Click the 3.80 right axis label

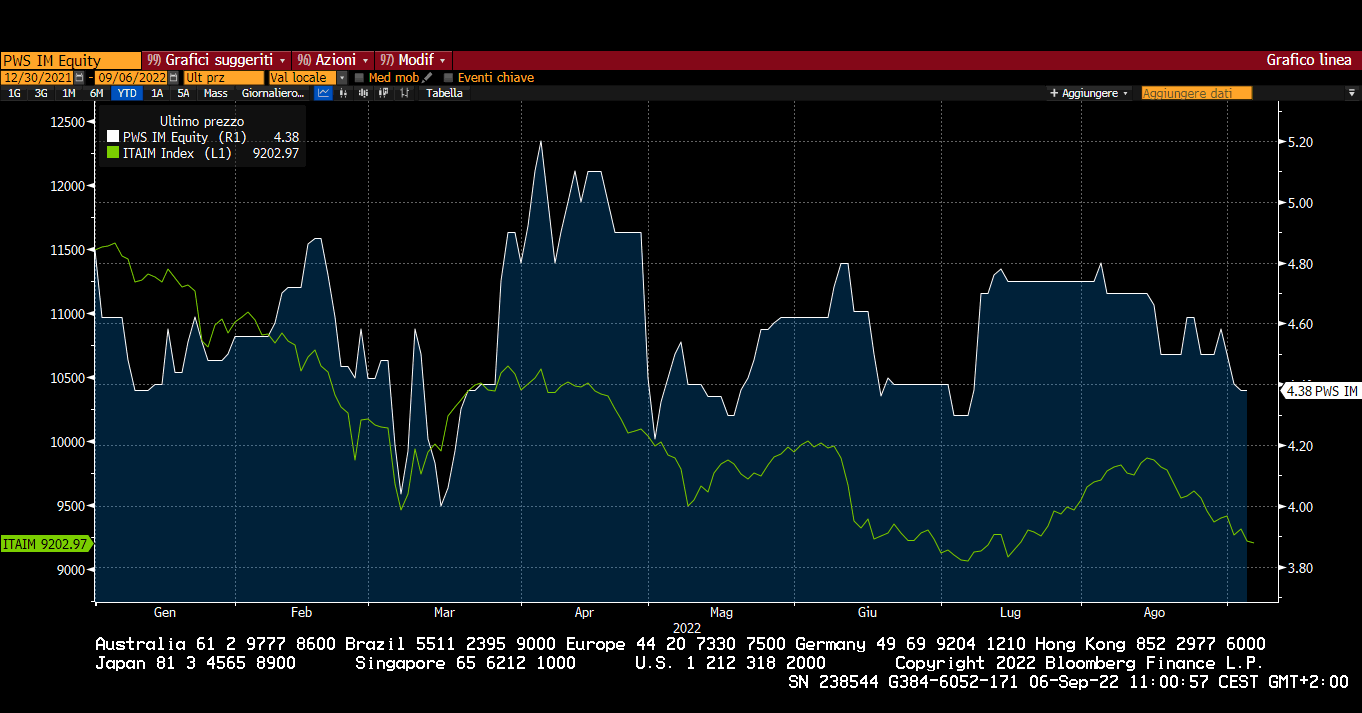click(x=1300, y=568)
